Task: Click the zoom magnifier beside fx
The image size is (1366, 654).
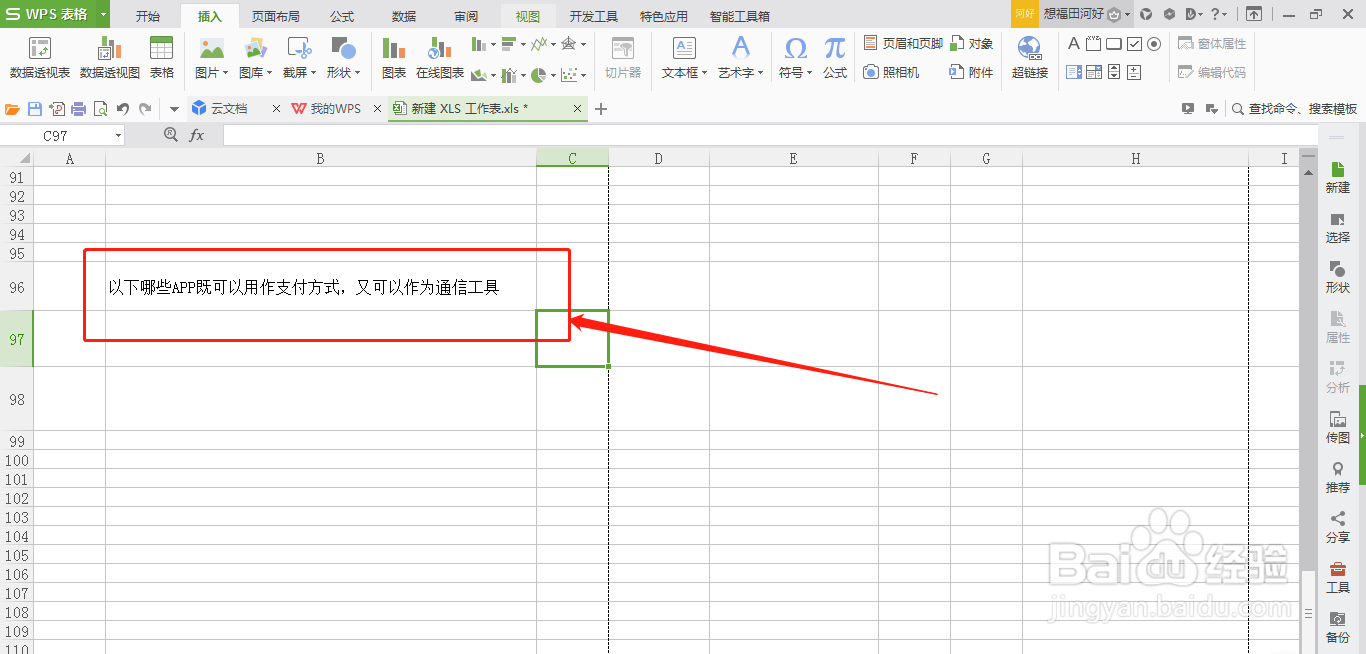Action: pos(170,135)
